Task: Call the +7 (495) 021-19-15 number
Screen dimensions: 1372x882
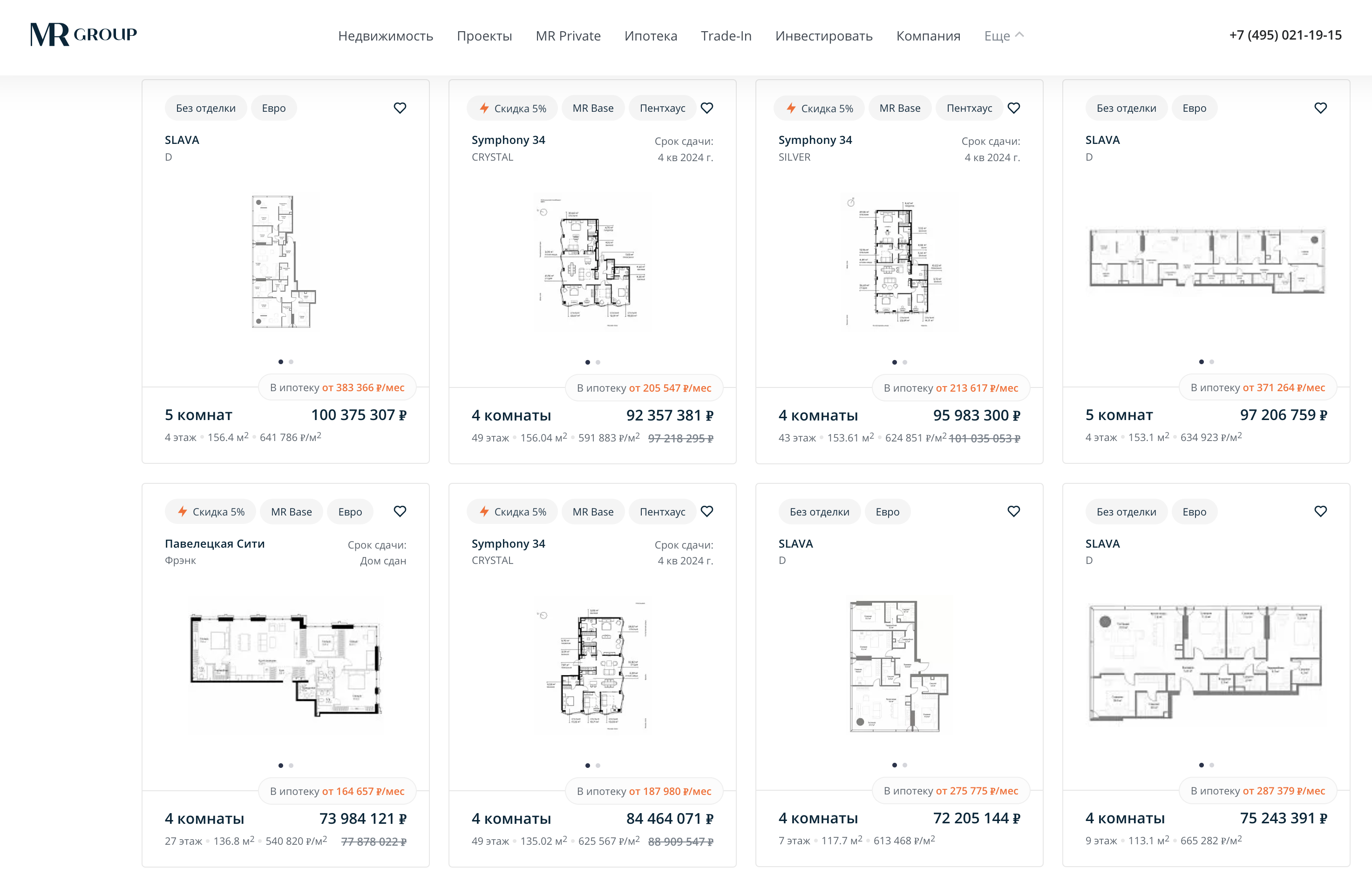Action: (1285, 35)
